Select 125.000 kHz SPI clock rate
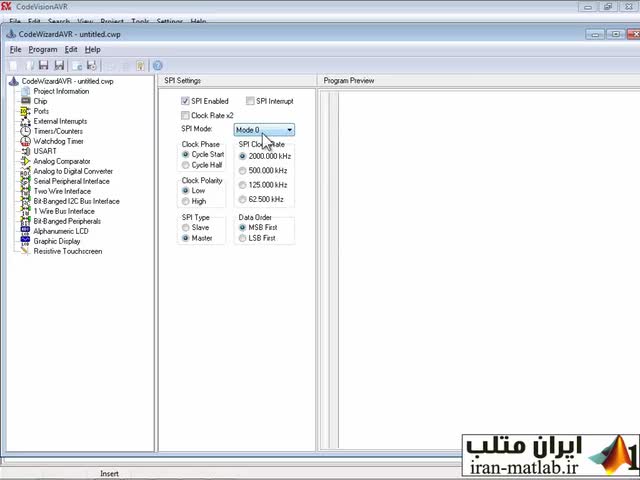The width and height of the screenshot is (640, 480). (x=242, y=185)
